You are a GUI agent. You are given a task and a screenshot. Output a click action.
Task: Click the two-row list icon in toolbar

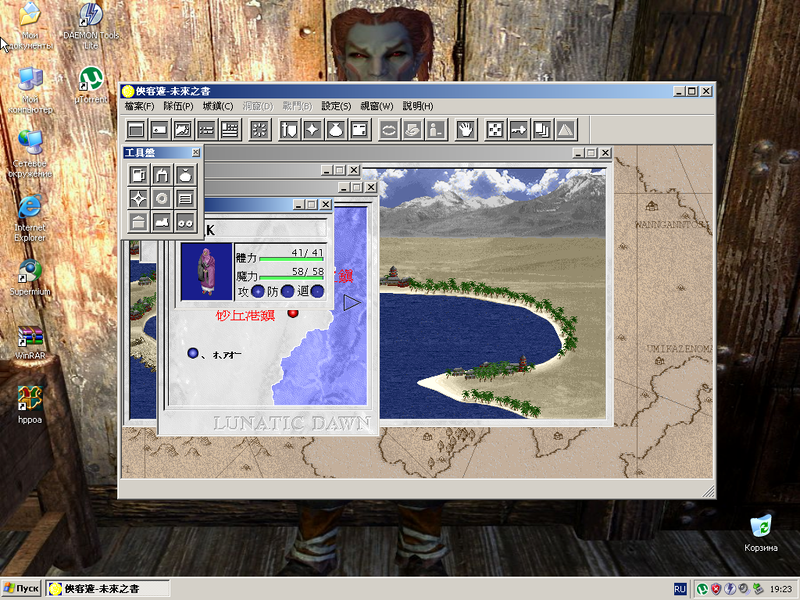(207, 130)
